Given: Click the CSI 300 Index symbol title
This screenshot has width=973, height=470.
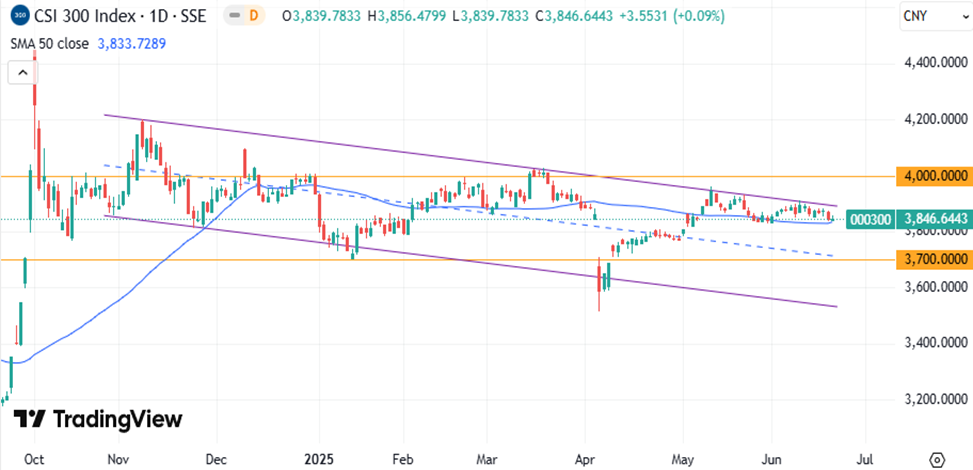Looking at the screenshot, I should pyautogui.click(x=92, y=16).
